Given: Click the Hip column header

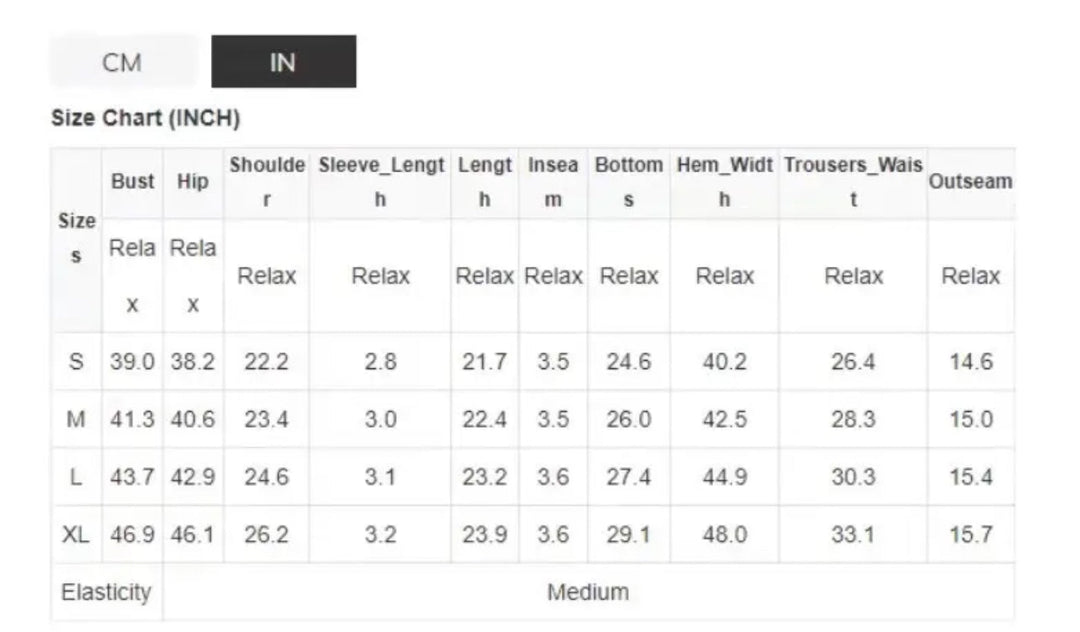Looking at the screenshot, I should [192, 182].
